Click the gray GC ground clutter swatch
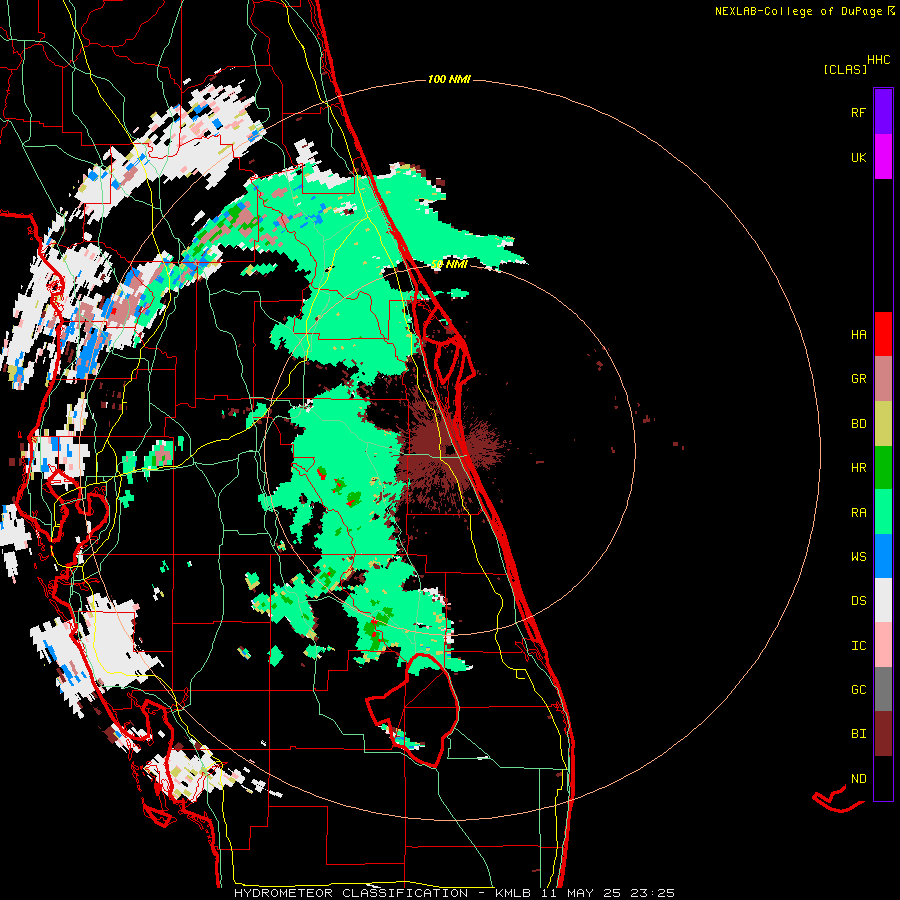This screenshot has width=900, height=900. click(883, 689)
